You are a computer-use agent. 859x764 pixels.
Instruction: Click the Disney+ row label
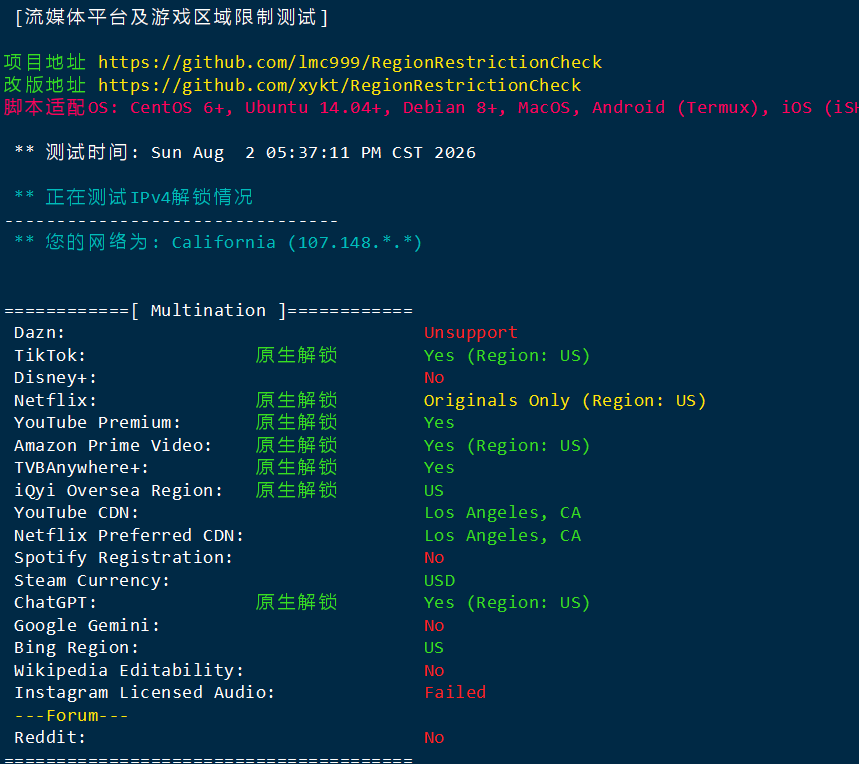[x=55, y=378]
